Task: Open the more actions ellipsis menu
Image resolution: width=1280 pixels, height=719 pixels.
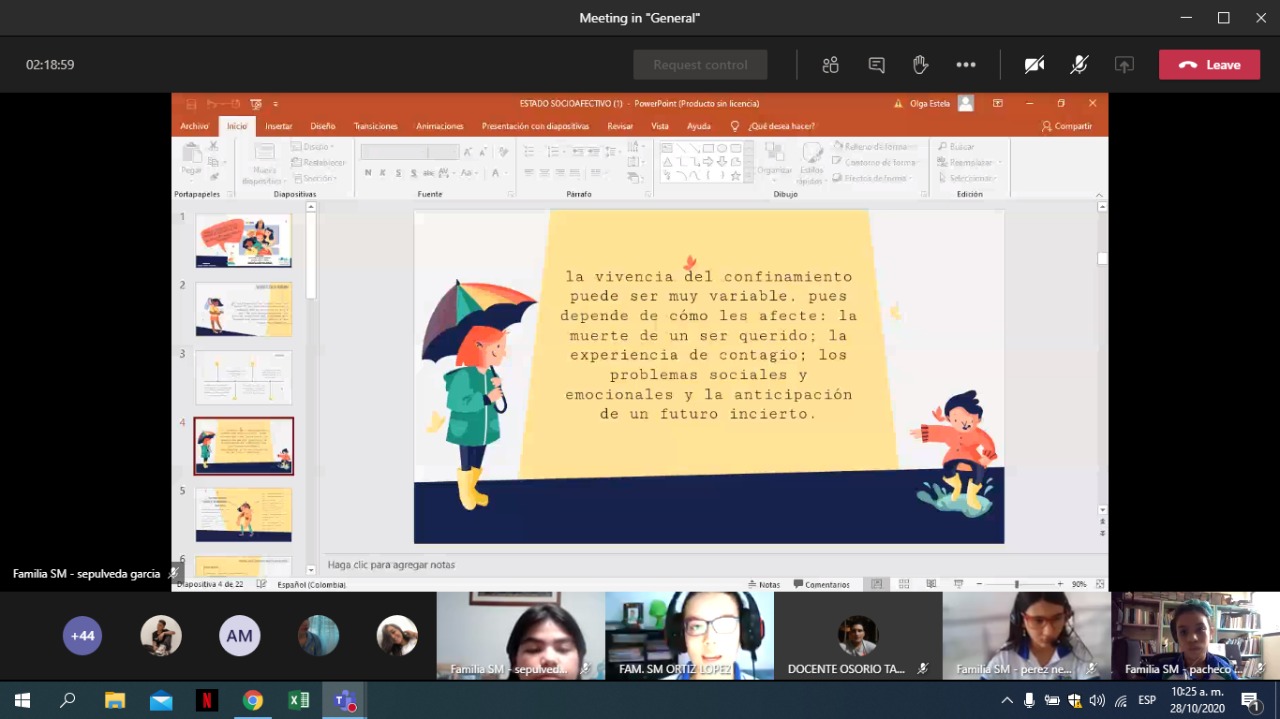Action: pos(965,65)
